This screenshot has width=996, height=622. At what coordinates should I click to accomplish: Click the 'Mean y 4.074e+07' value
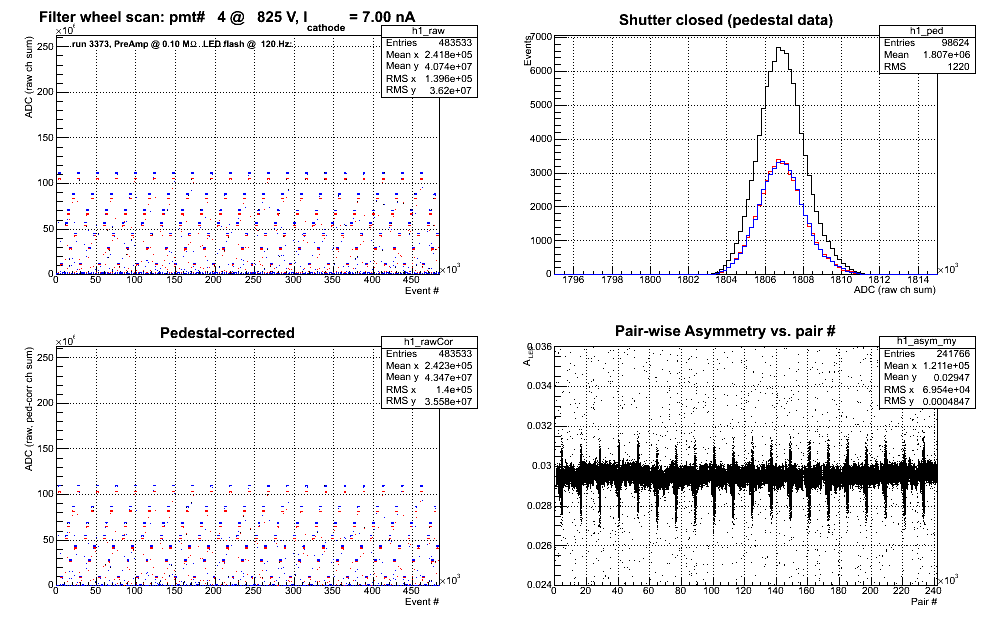point(429,66)
